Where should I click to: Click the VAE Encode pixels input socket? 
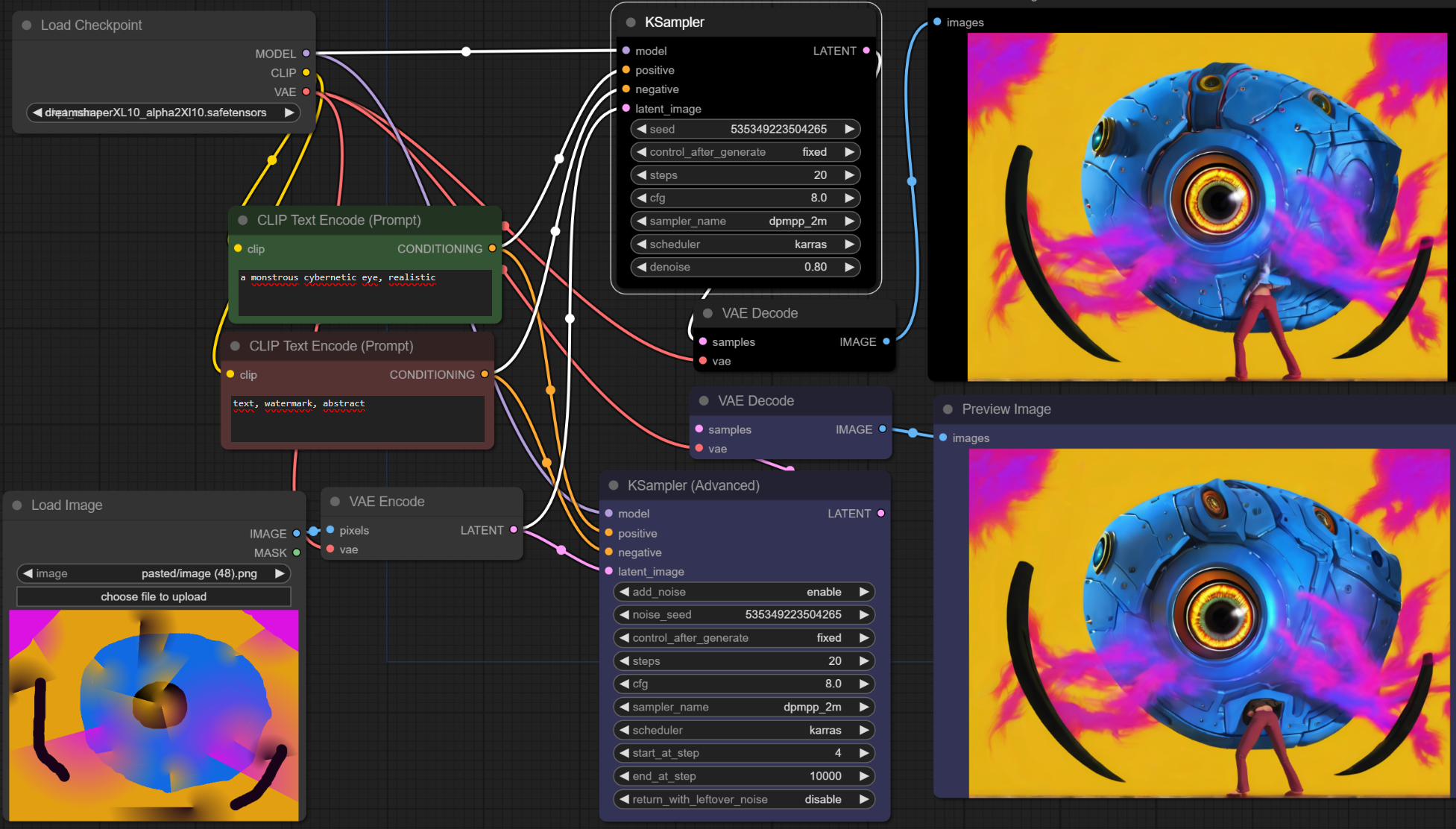330,530
